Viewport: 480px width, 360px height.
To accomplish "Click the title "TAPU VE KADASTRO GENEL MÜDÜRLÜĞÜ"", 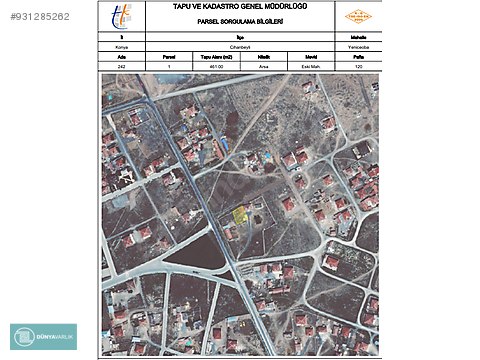I will tap(240, 6).
